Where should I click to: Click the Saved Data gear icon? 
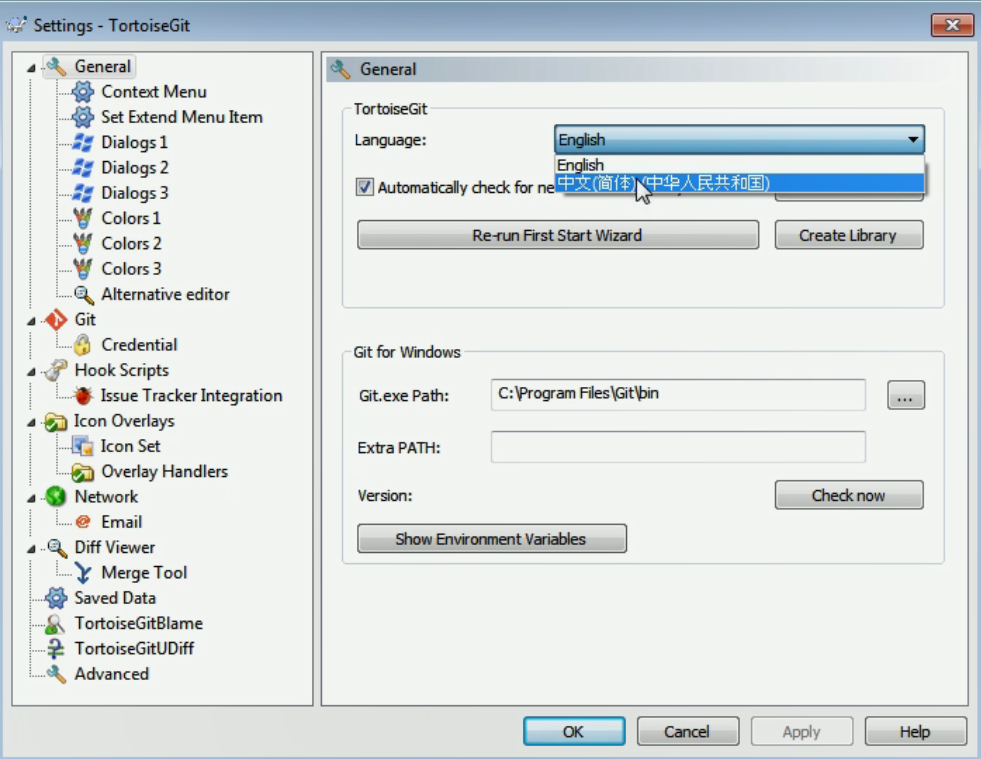56,598
